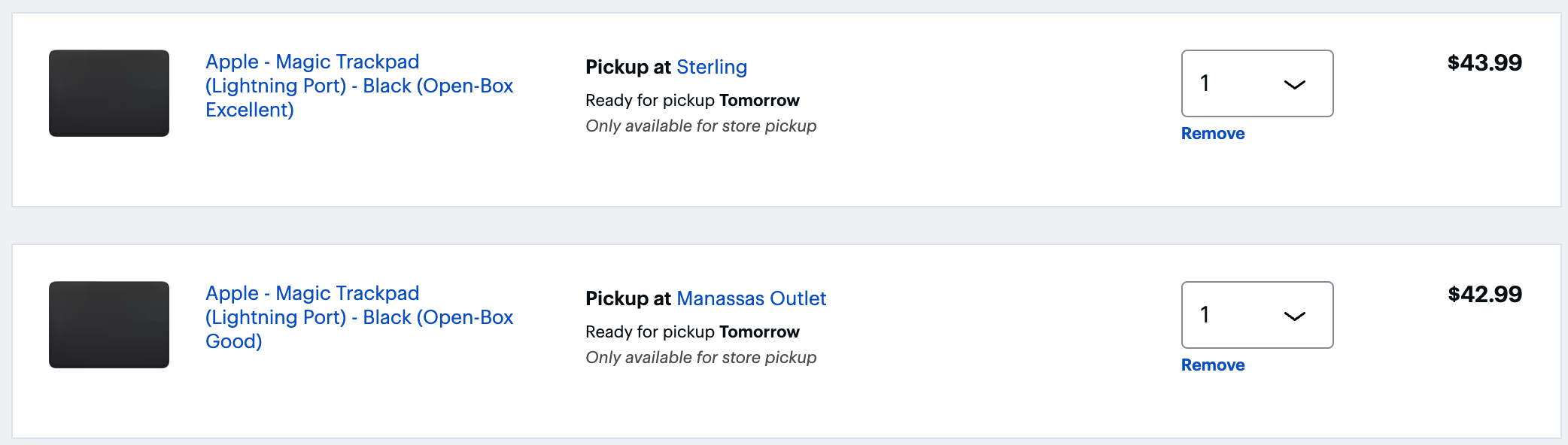Click "Pickup at" label beside Manassas Outlet
Viewport: 1568px width, 445px height.
628,298
